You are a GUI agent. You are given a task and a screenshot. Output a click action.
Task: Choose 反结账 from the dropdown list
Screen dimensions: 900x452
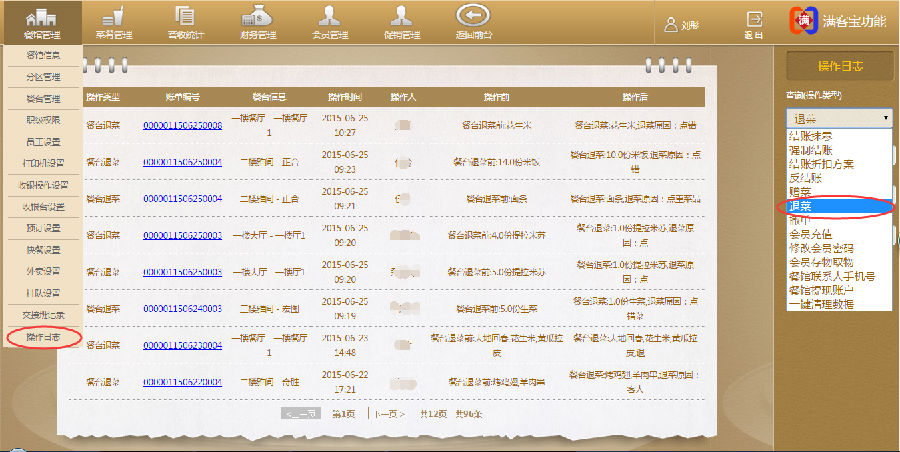pos(805,177)
